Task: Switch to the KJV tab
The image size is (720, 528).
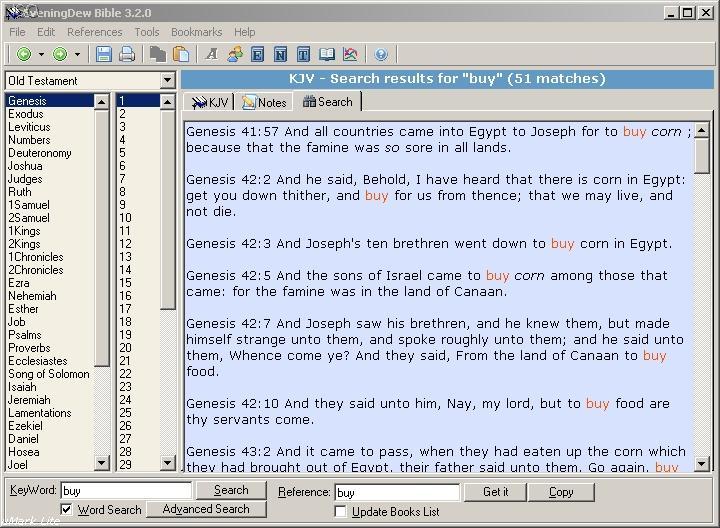Action: point(209,102)
